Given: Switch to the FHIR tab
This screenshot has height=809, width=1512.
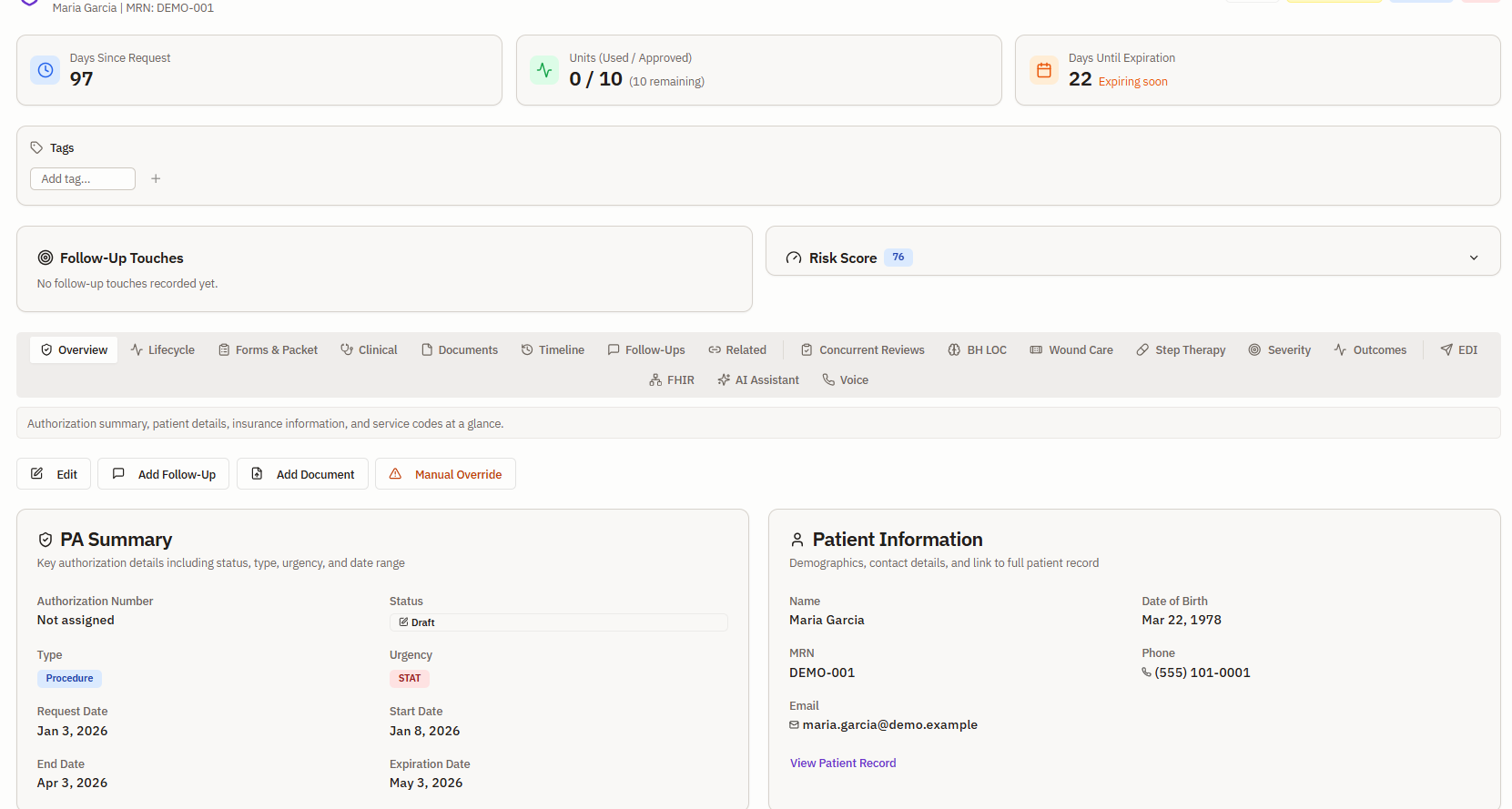Looking at the screenshot, I should click(x=672, y=379).
